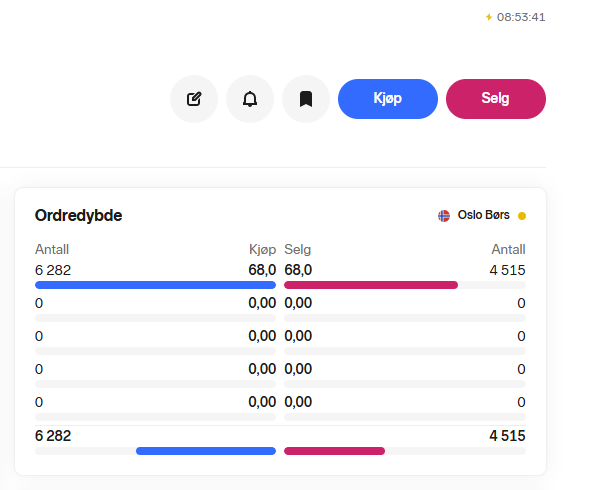610x490 pixels.
Task: Click the timestamp 08:53:41
Action: coord(521,17)
